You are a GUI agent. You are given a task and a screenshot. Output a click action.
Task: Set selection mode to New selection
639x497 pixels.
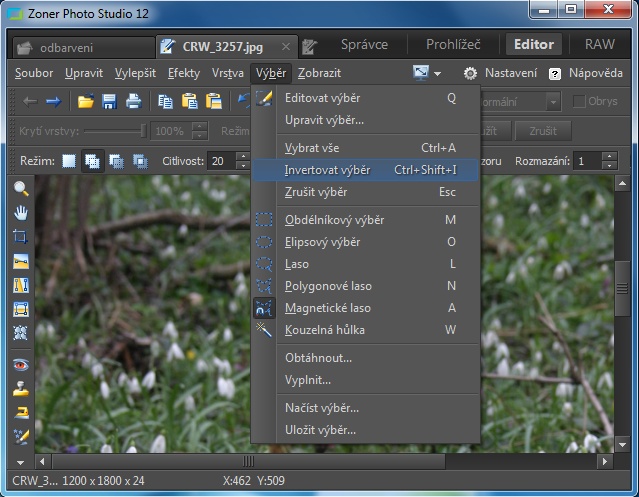69,161
